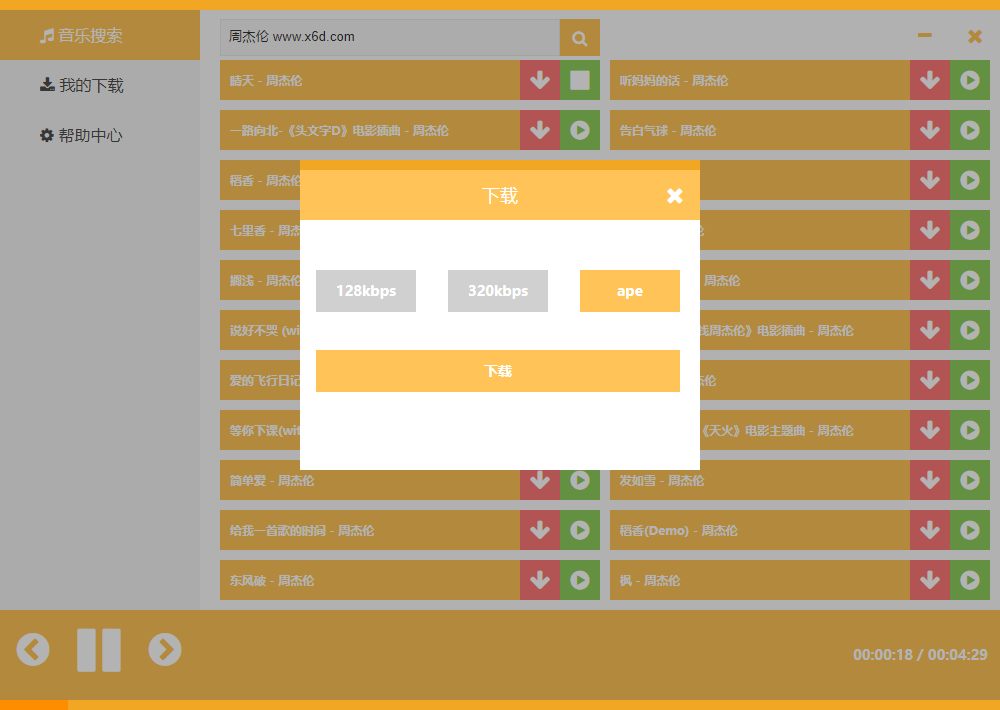Pause the current track
This screenshot has width=1000, height=710.
click(99, 650)
